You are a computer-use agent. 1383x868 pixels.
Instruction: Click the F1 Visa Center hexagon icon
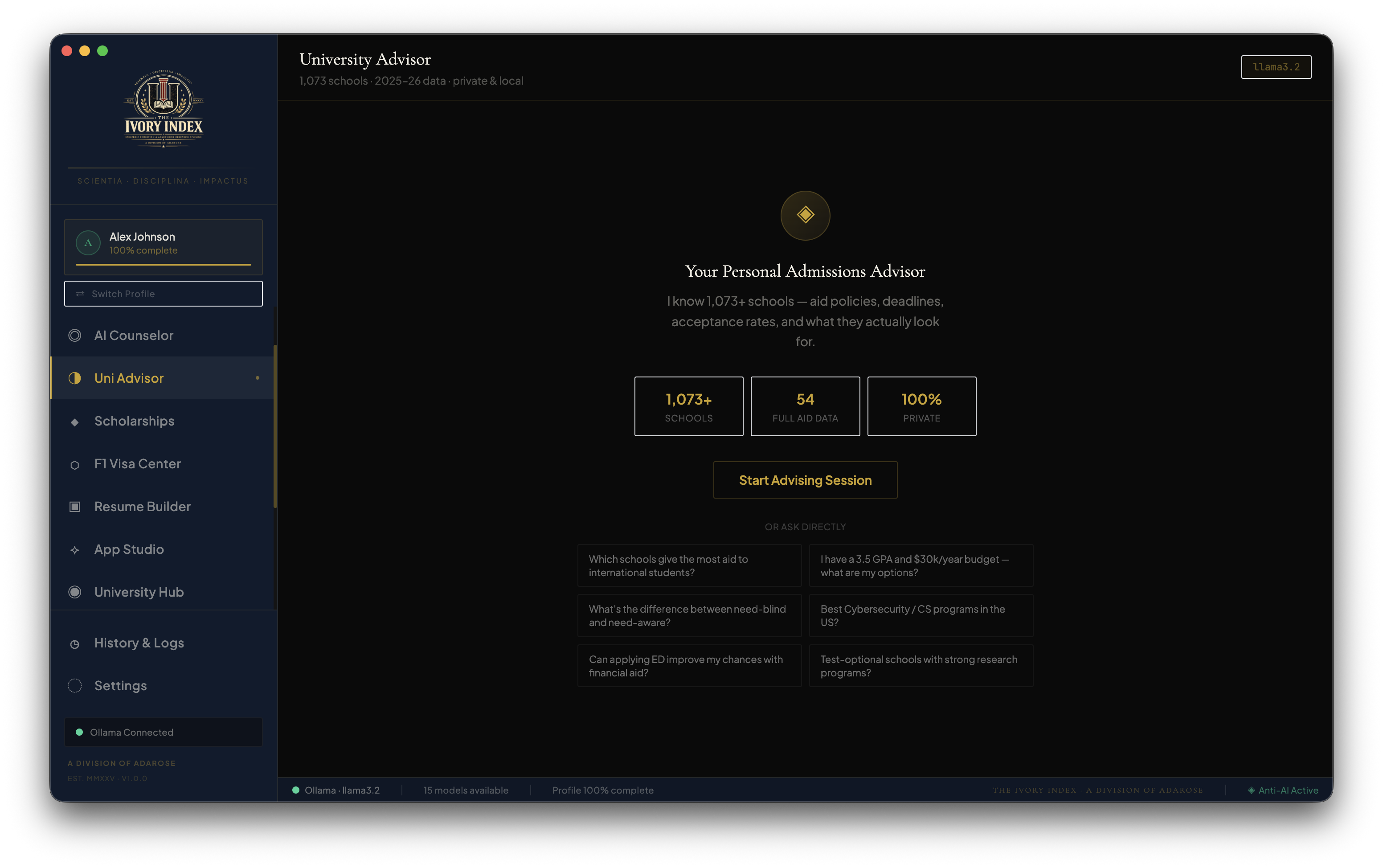point(74,464)
